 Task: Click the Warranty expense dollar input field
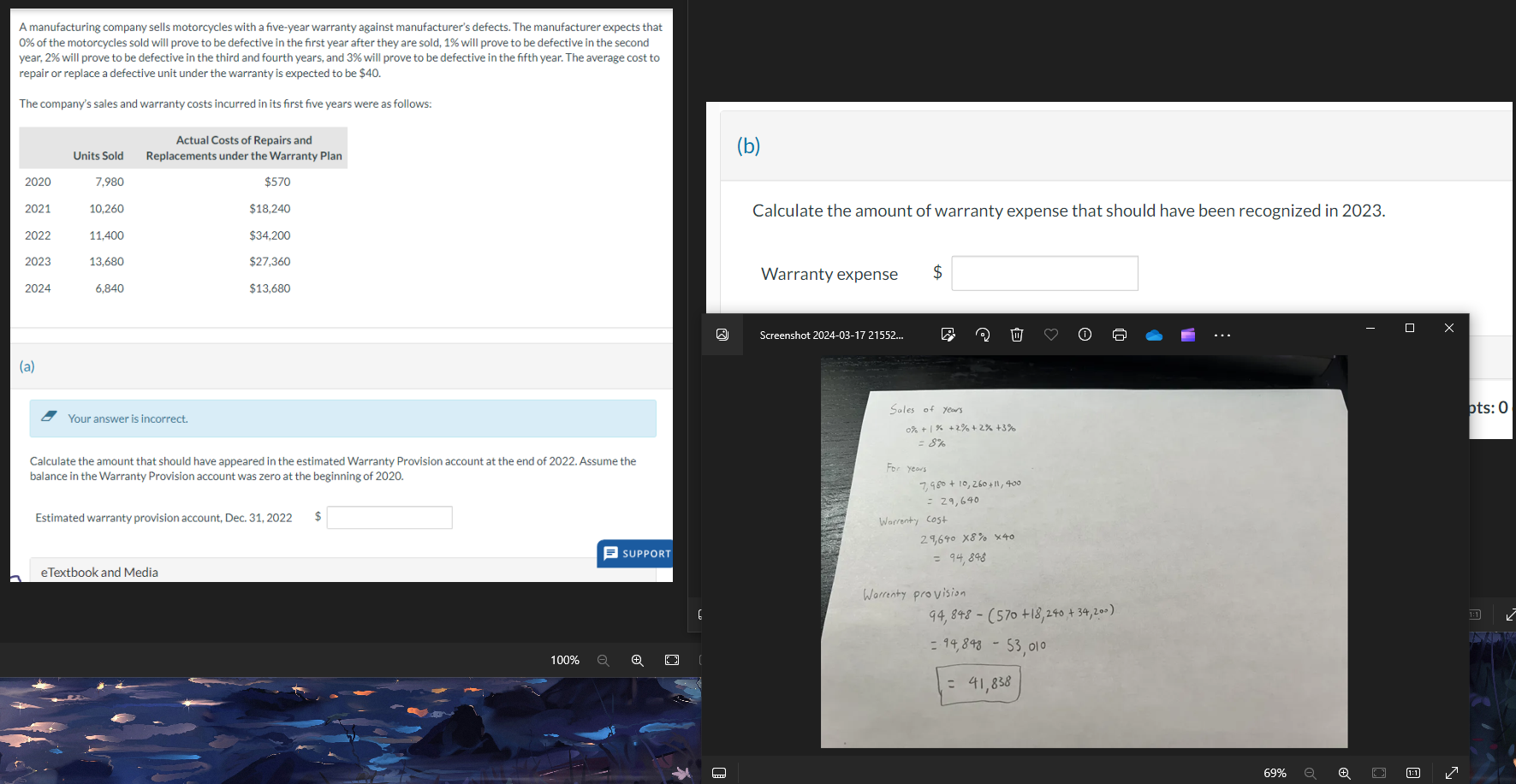1044,272
